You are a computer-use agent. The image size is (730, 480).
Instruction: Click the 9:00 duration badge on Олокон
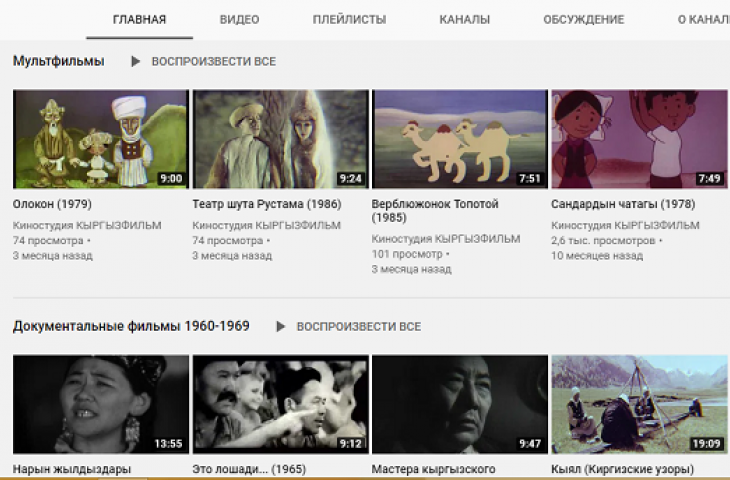point(171,179)
